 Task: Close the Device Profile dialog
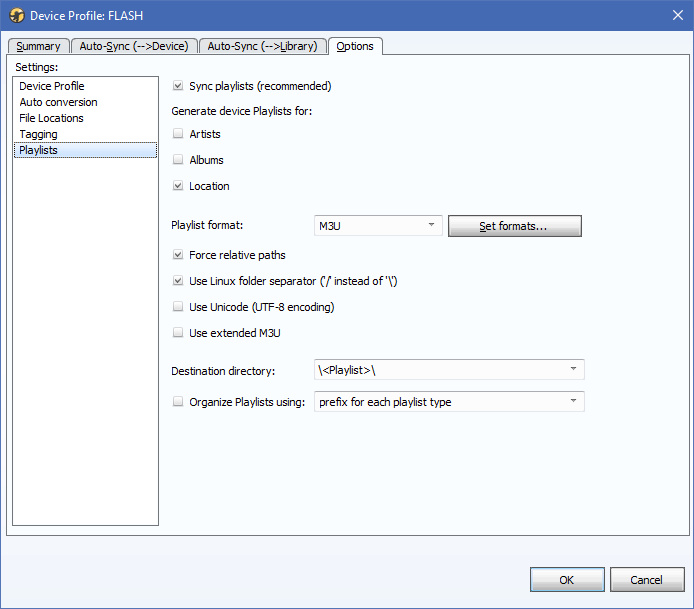676,16
